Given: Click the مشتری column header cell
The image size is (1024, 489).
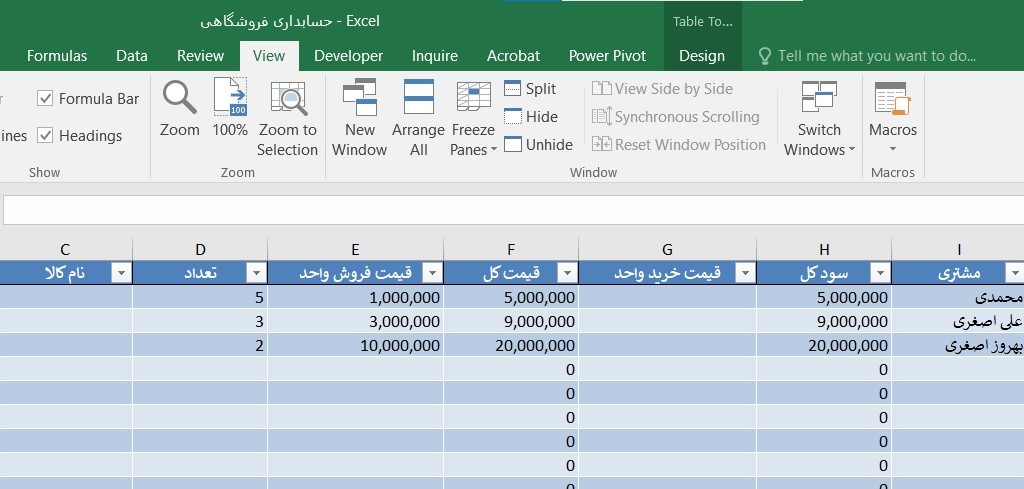Looking at the screenshot, I should 958,274.
